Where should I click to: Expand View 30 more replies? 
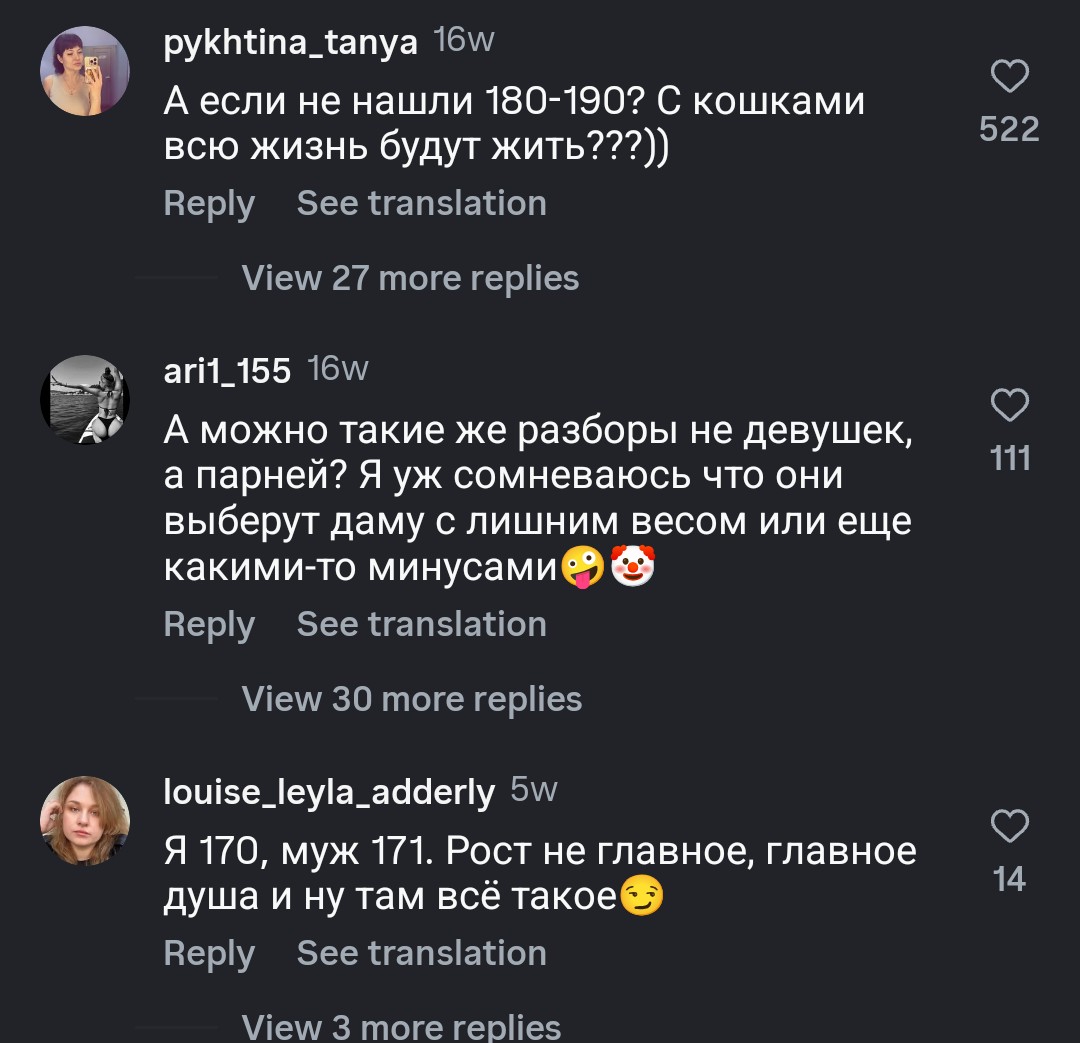[x=411, y=699]
